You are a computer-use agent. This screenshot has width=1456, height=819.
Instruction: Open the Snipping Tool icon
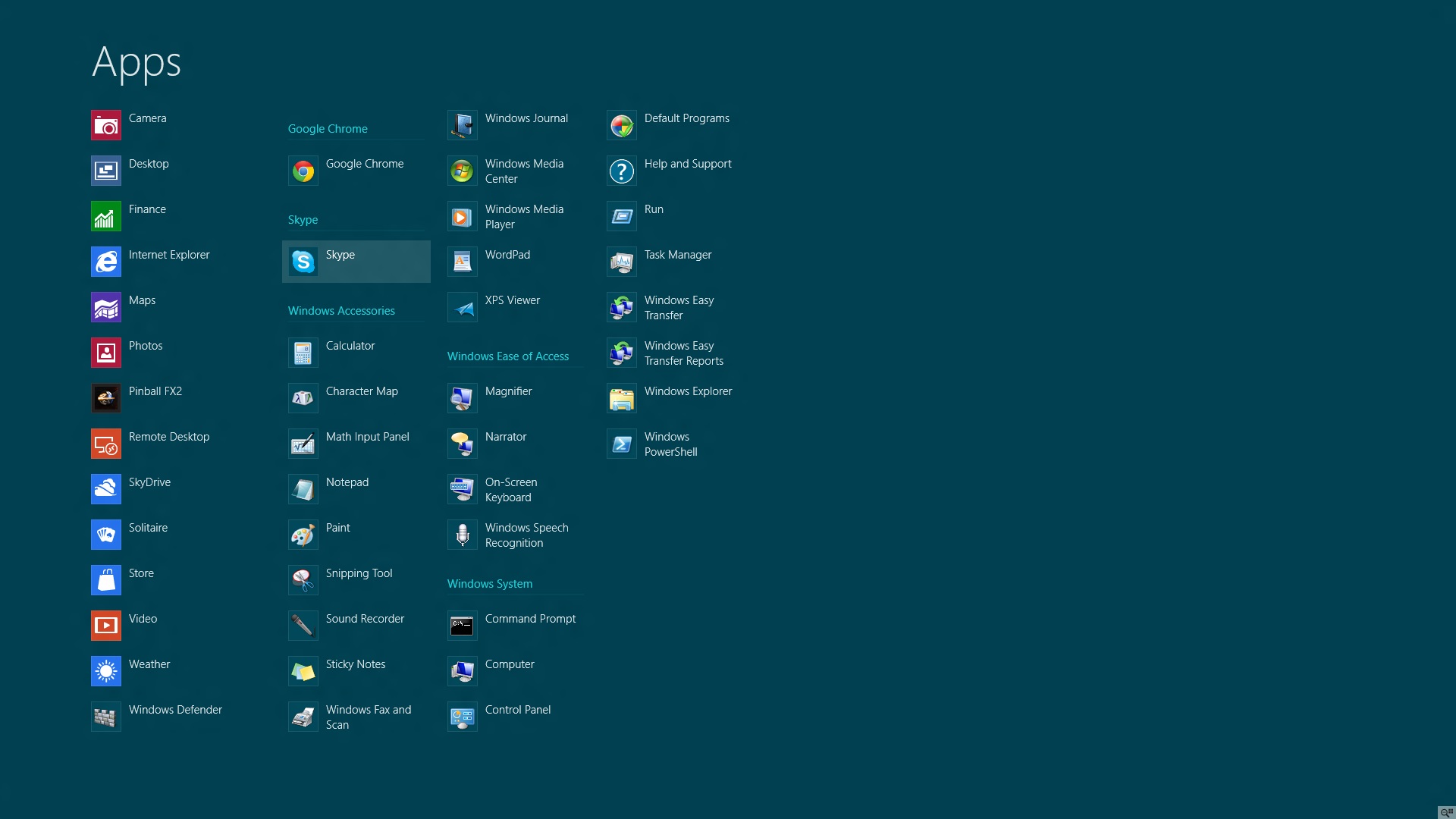click(x=303, y=580)
